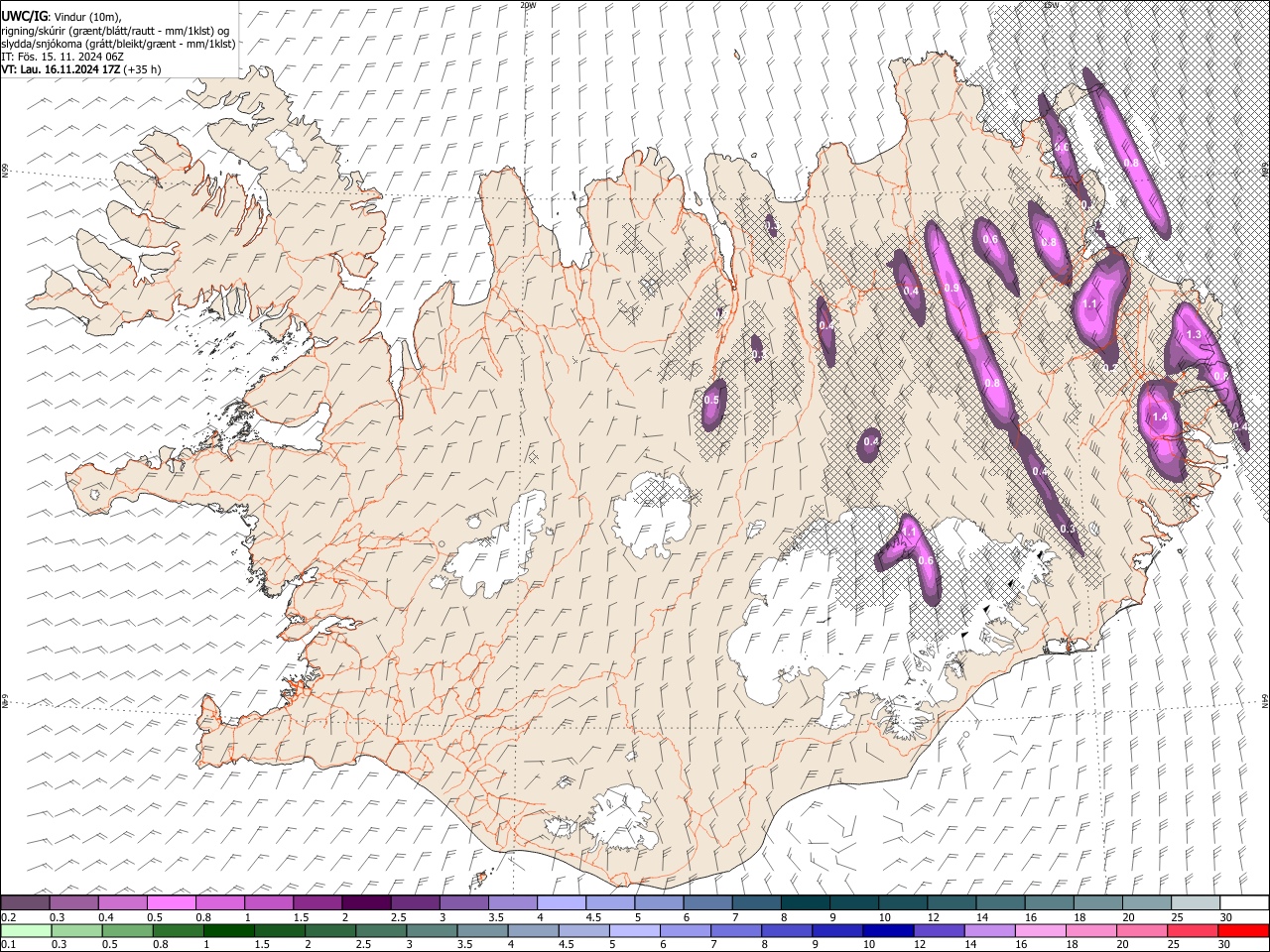Select the upper legend swatch starting at 0.2

pyautogui.click(x=25, y=903)
